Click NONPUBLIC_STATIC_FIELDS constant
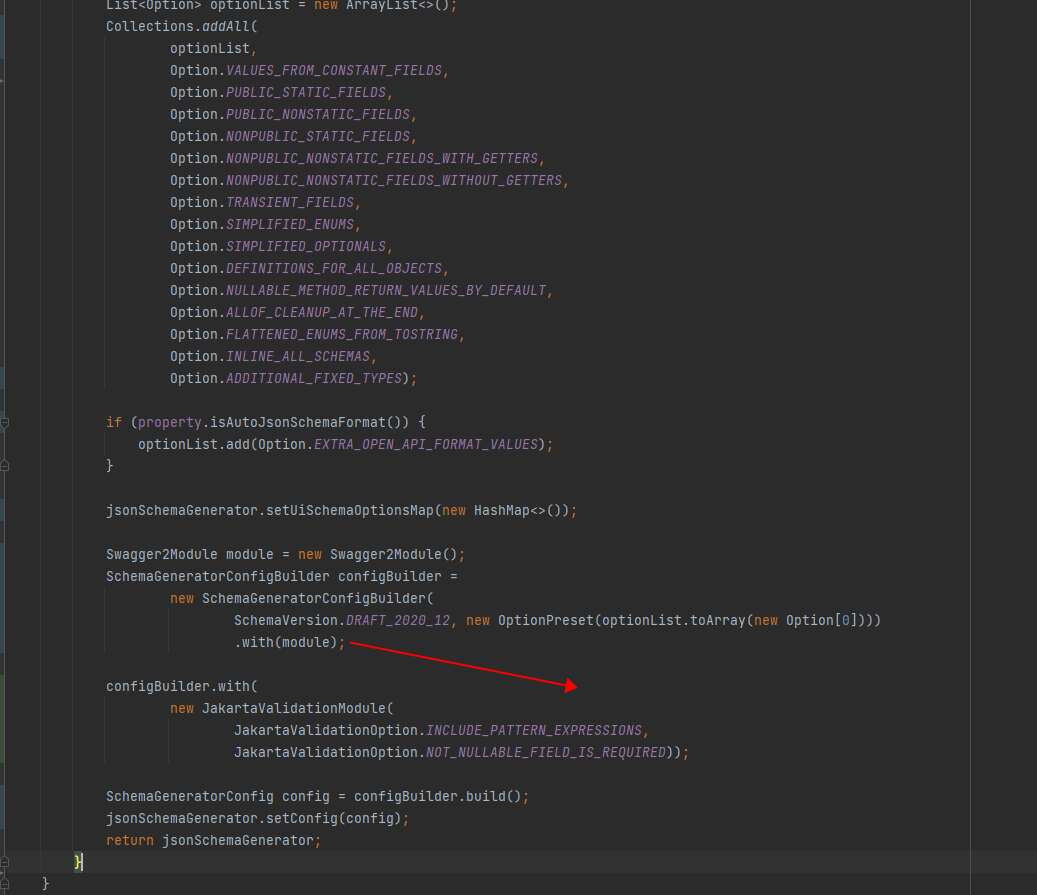The image size is (1037, 895). tap(318, 136)
